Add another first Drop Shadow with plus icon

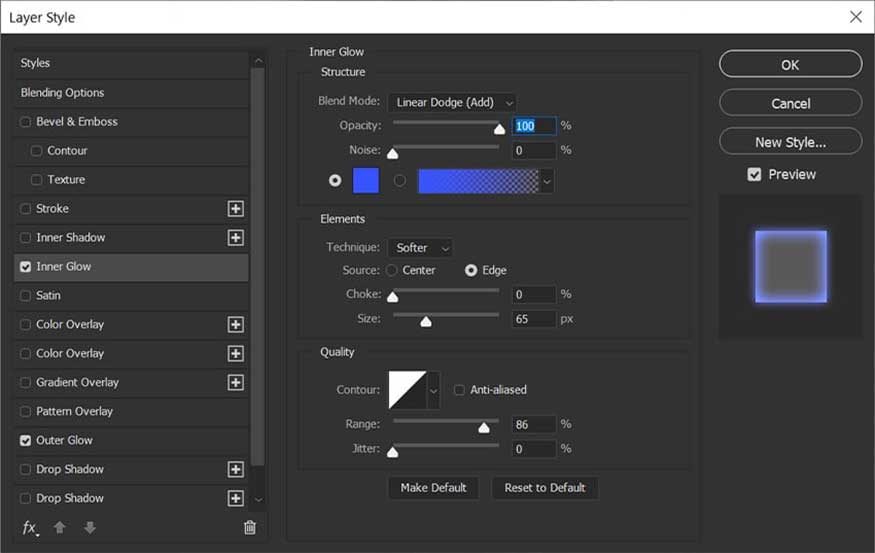coord(235,469)
